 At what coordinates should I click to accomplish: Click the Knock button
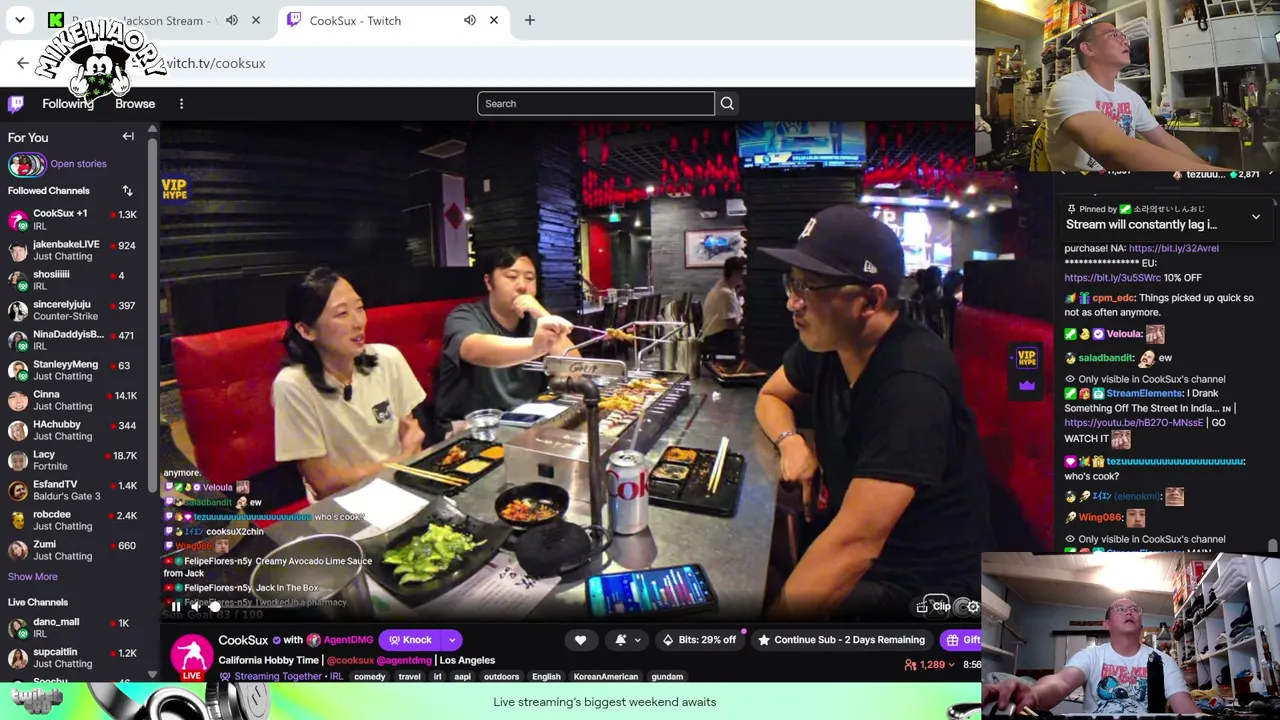(x=410, y=640)
